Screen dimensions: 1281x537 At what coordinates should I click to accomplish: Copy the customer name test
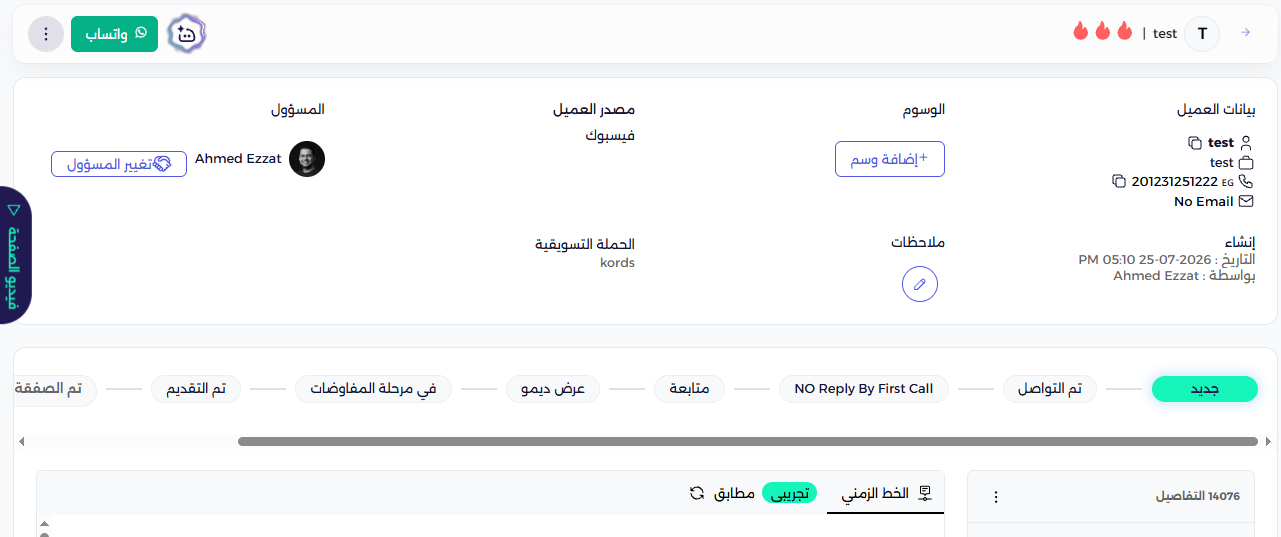(x=1194, y=143)
